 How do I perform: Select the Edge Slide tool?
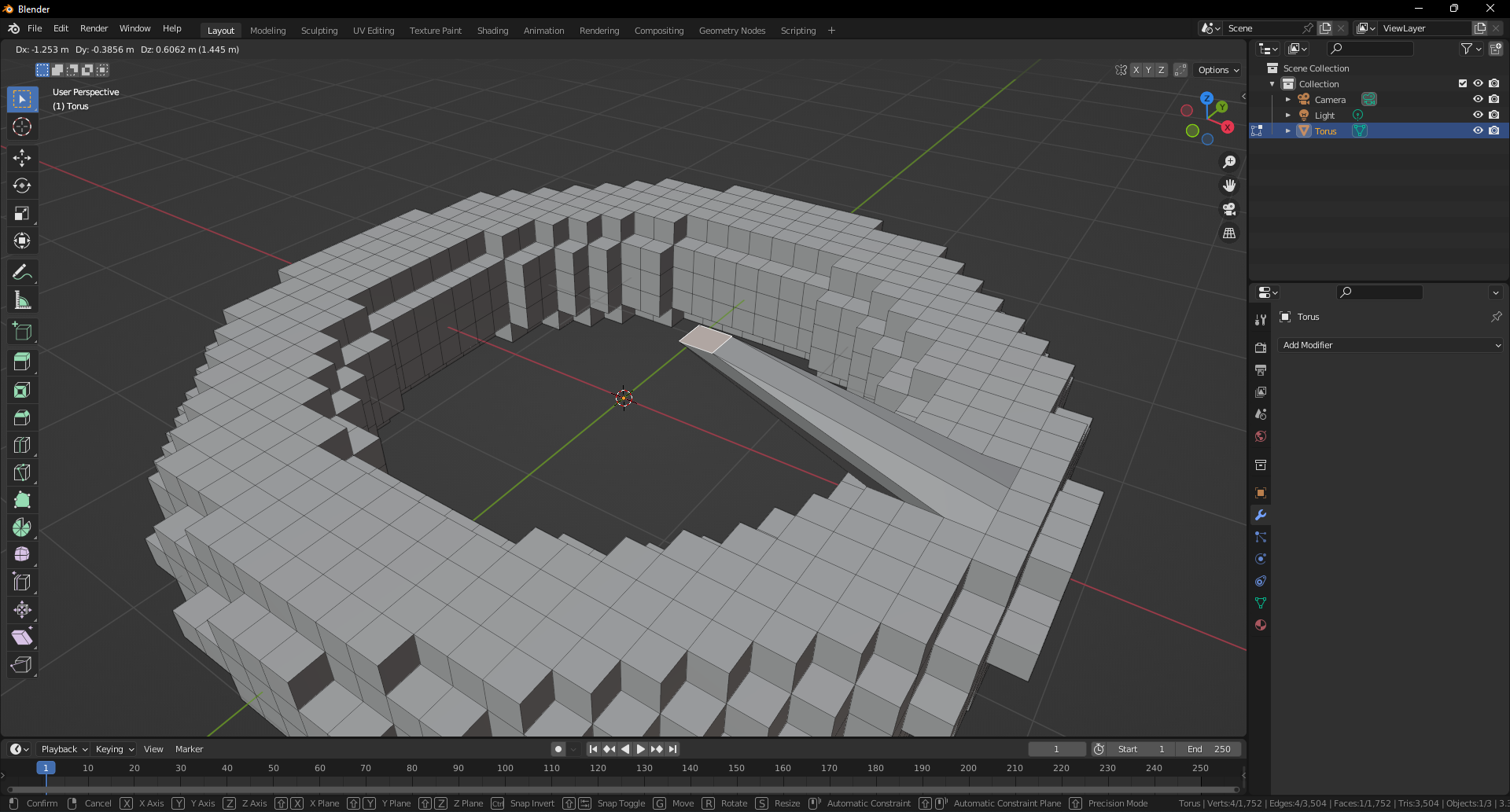(22, 582)
